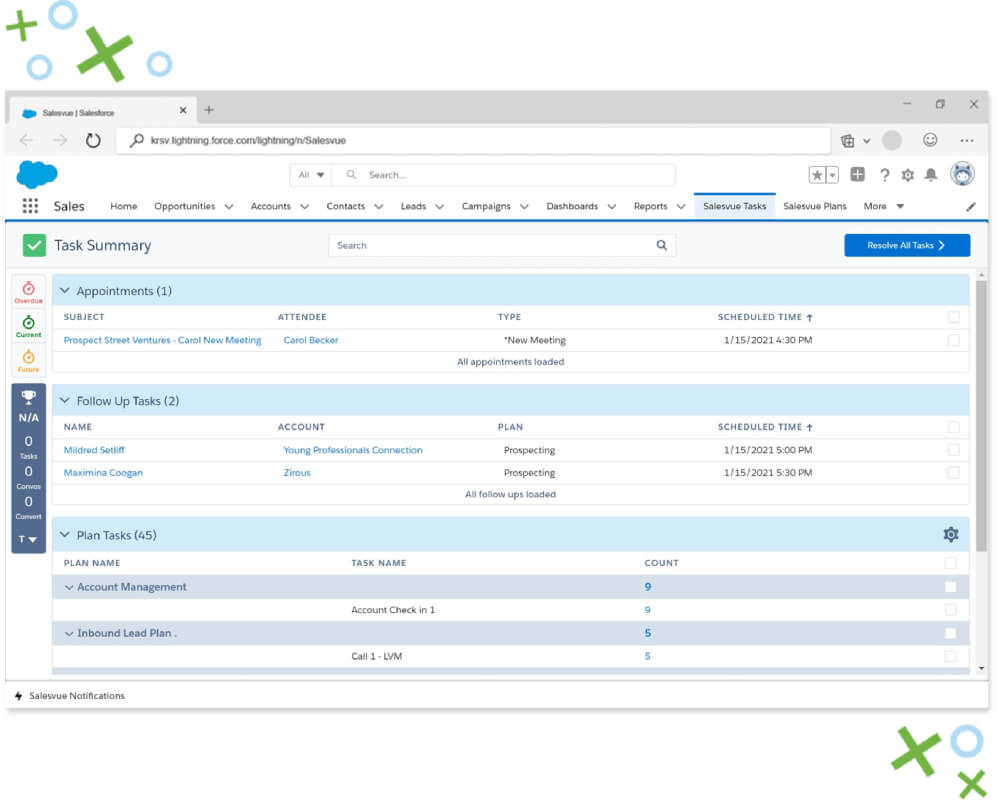Open the T dropdown in stats panel
Viewport: 997px width, 800px height.
tap(27, 539)
